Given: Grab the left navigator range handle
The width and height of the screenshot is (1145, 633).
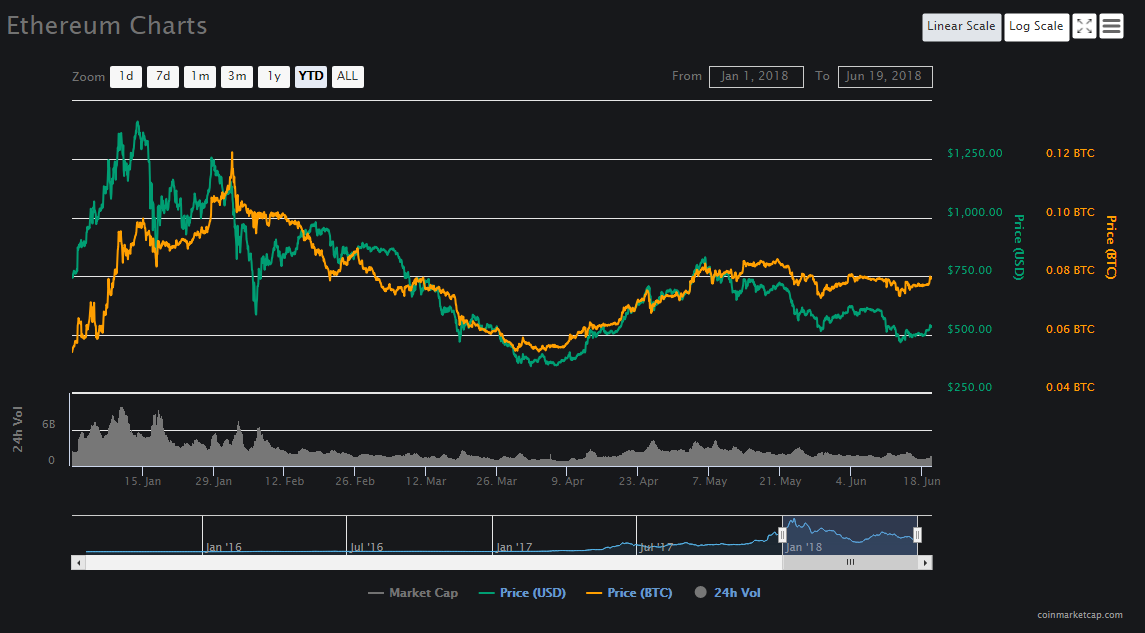Looking at the screenshot, I should click(782, 535).
